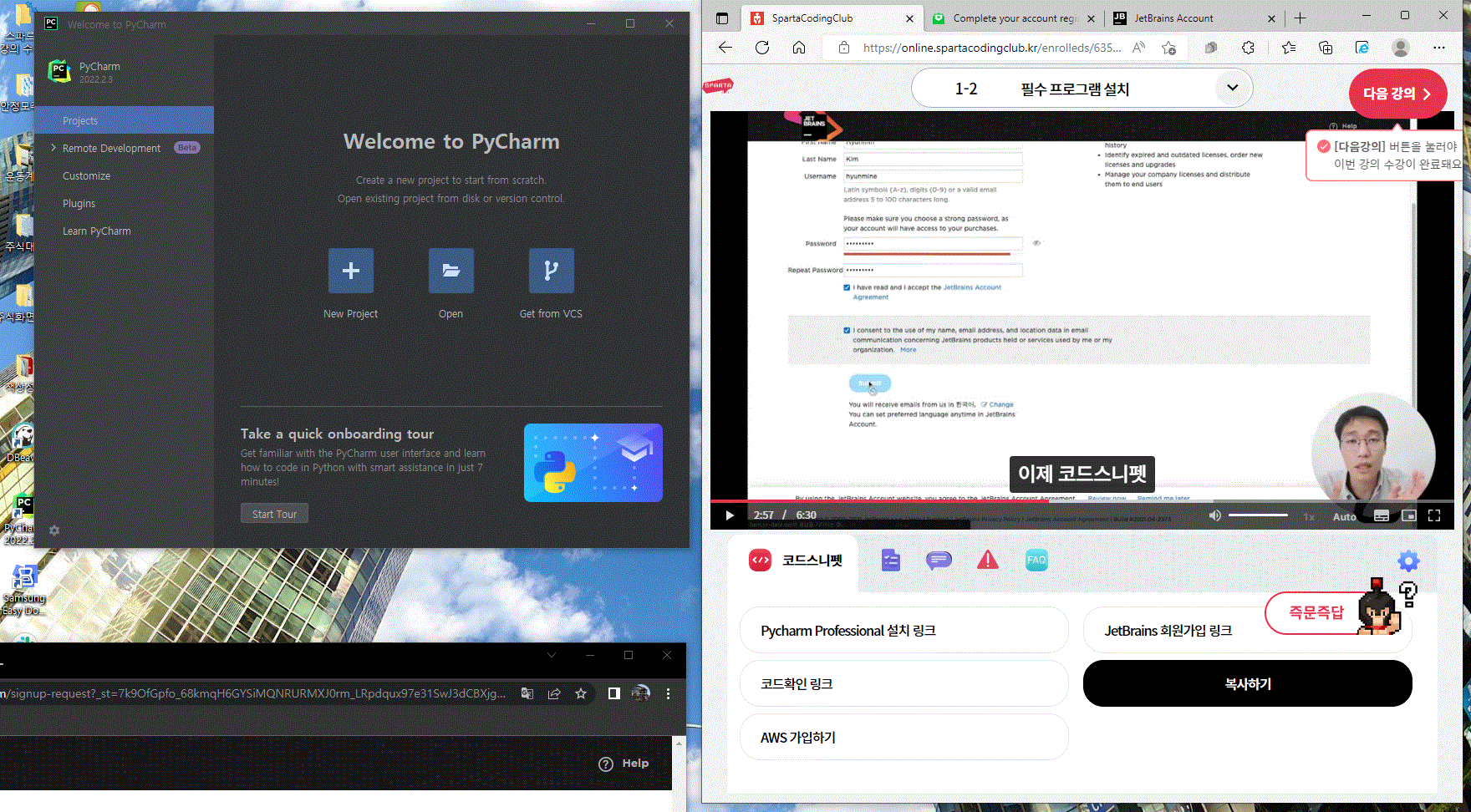Adjust the video volume slider
The image size is (1471, 812).
pos(1258,515)
